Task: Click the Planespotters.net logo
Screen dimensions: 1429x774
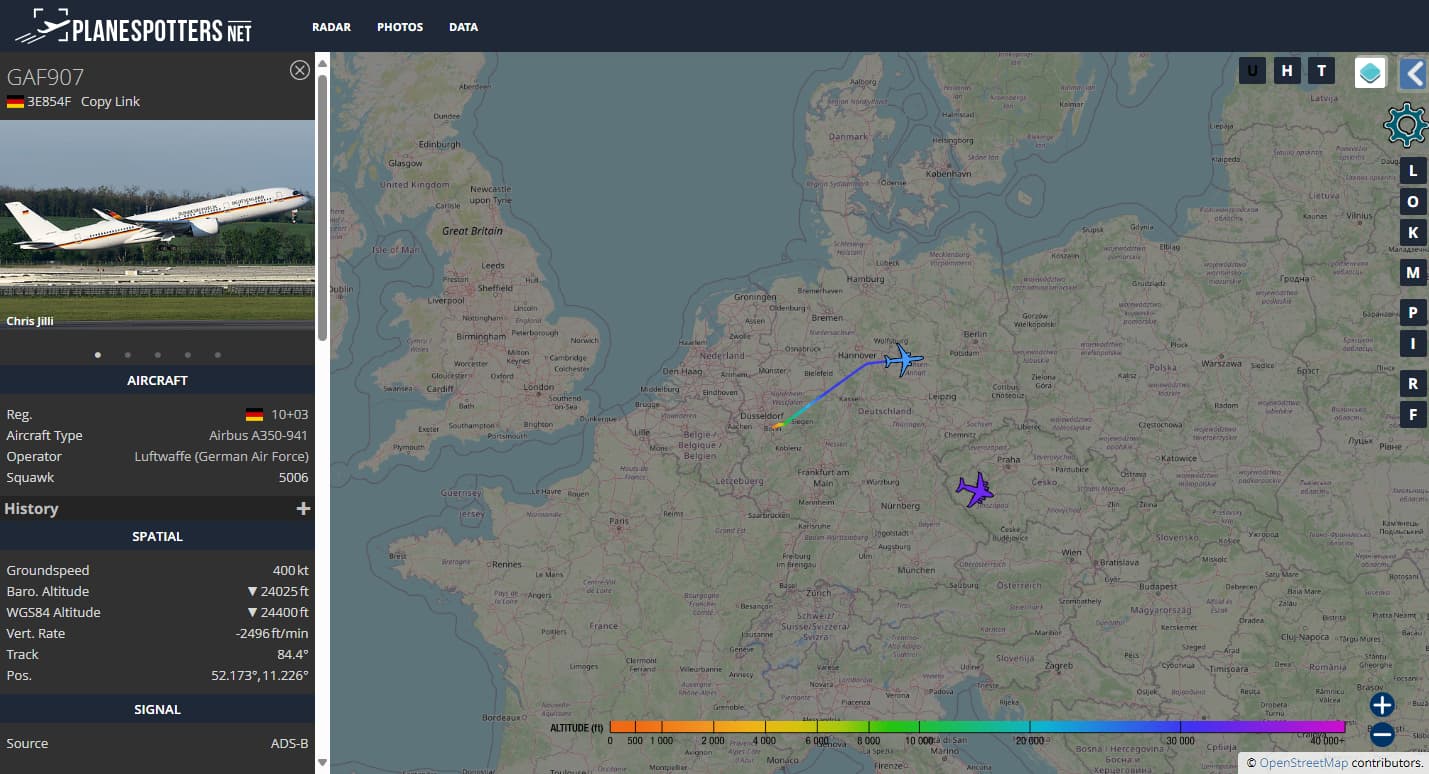Action: pos(133,27)
